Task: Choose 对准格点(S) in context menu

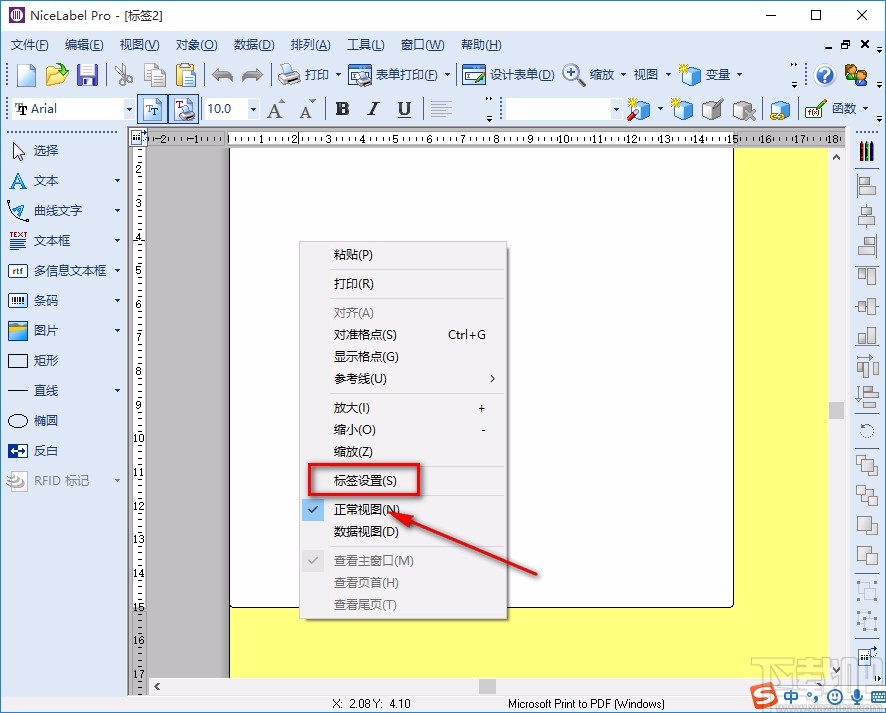Action: click(x=403, y=334)
